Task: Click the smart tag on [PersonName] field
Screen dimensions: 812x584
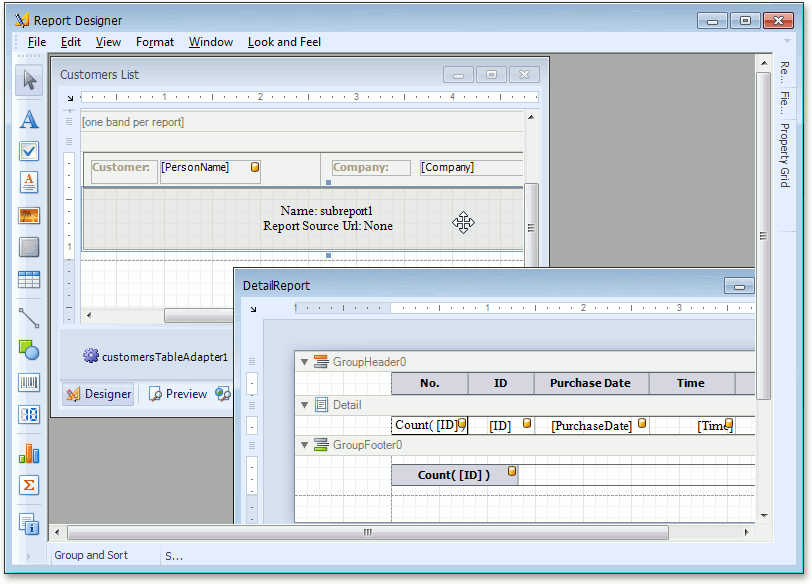Action: click(255, 167)
